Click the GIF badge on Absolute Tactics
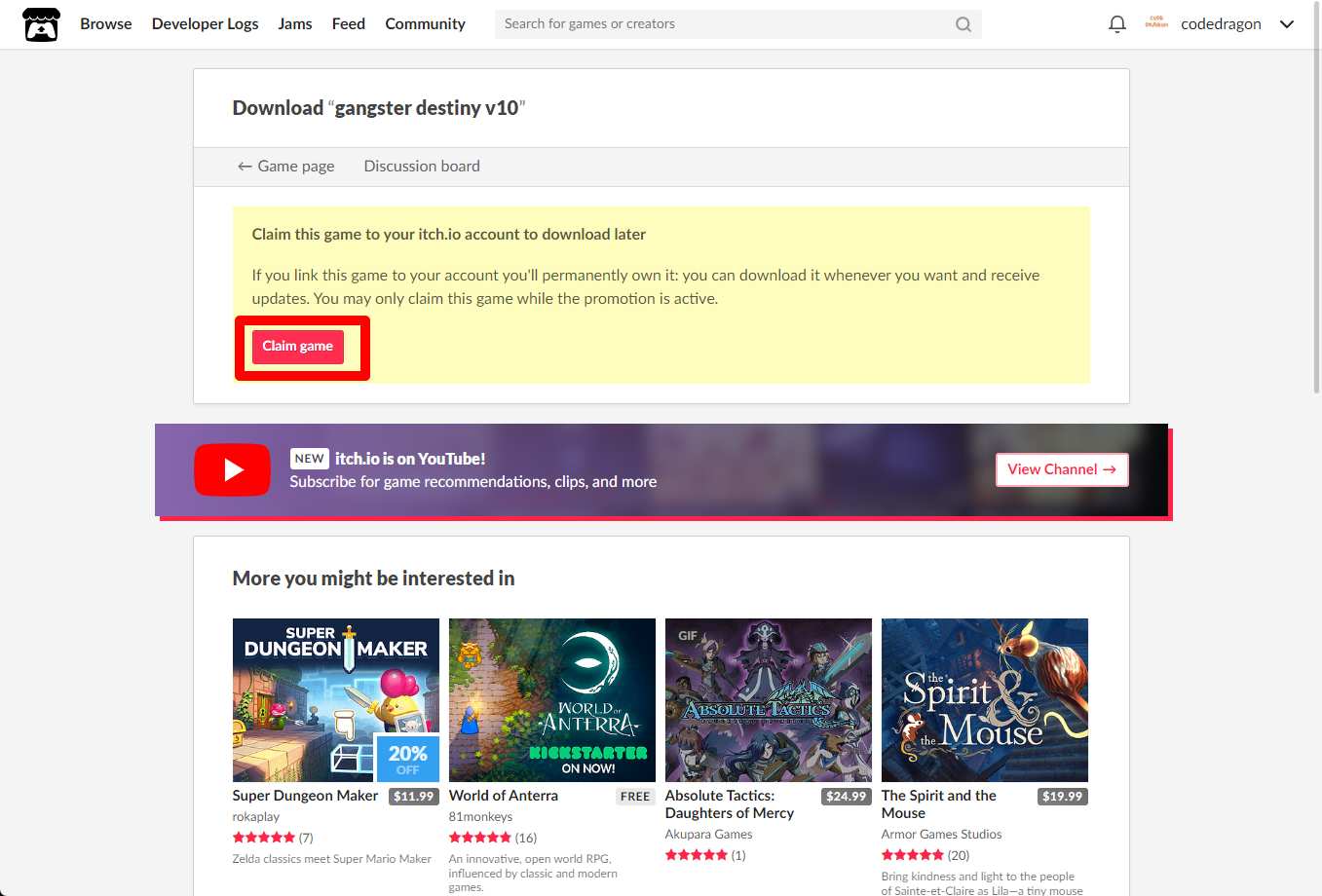The image size is (1322, 896). 688,636
